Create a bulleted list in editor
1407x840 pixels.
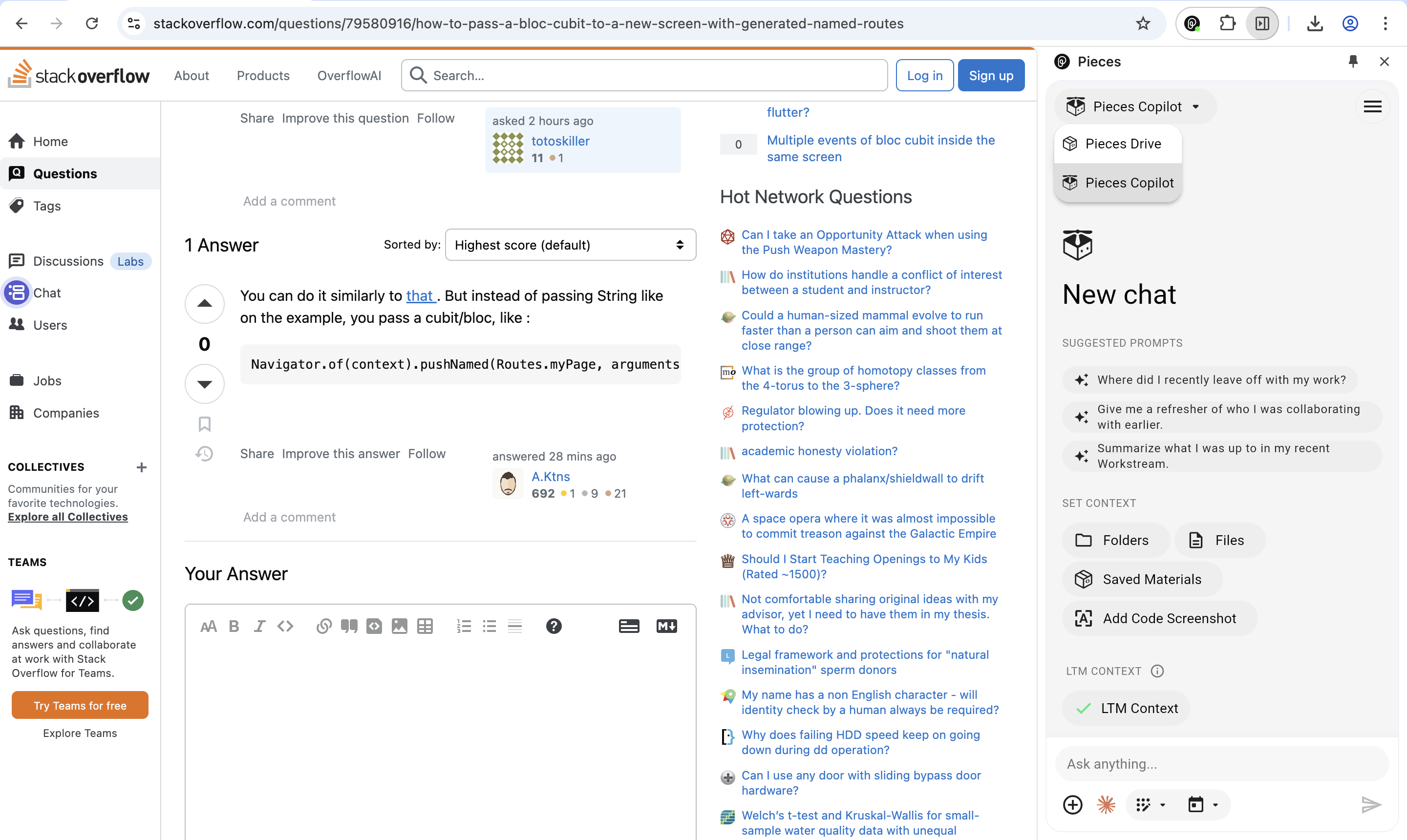point(490,626)
